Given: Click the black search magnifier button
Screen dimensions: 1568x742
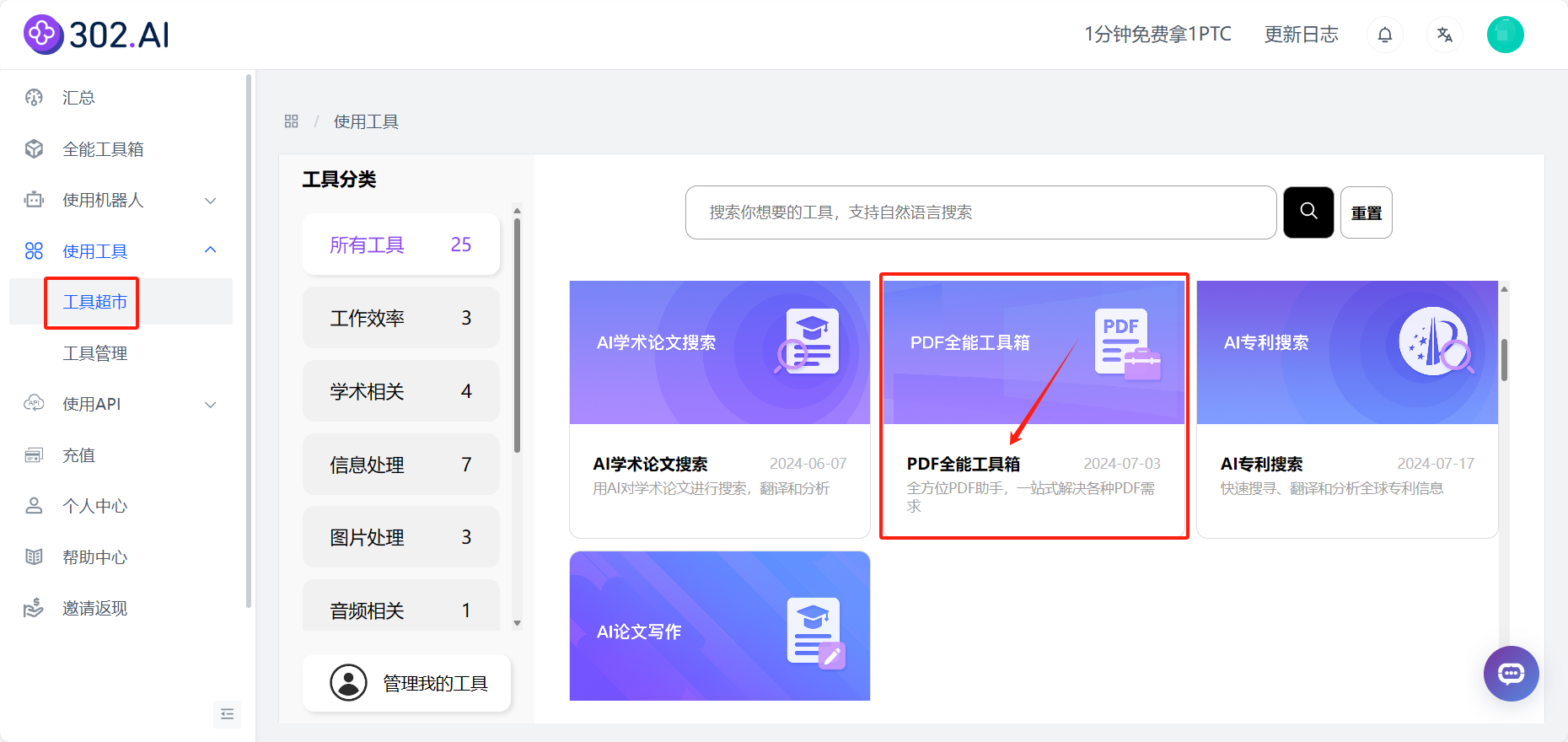Looking at the screenshot, I should click(x=1308, y=212).
